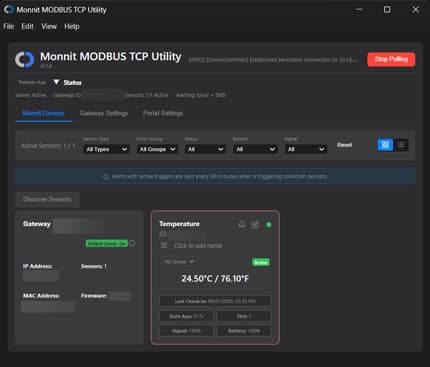
Task: Select the Monnit Devices tab
Action: [x=43, y=113]
